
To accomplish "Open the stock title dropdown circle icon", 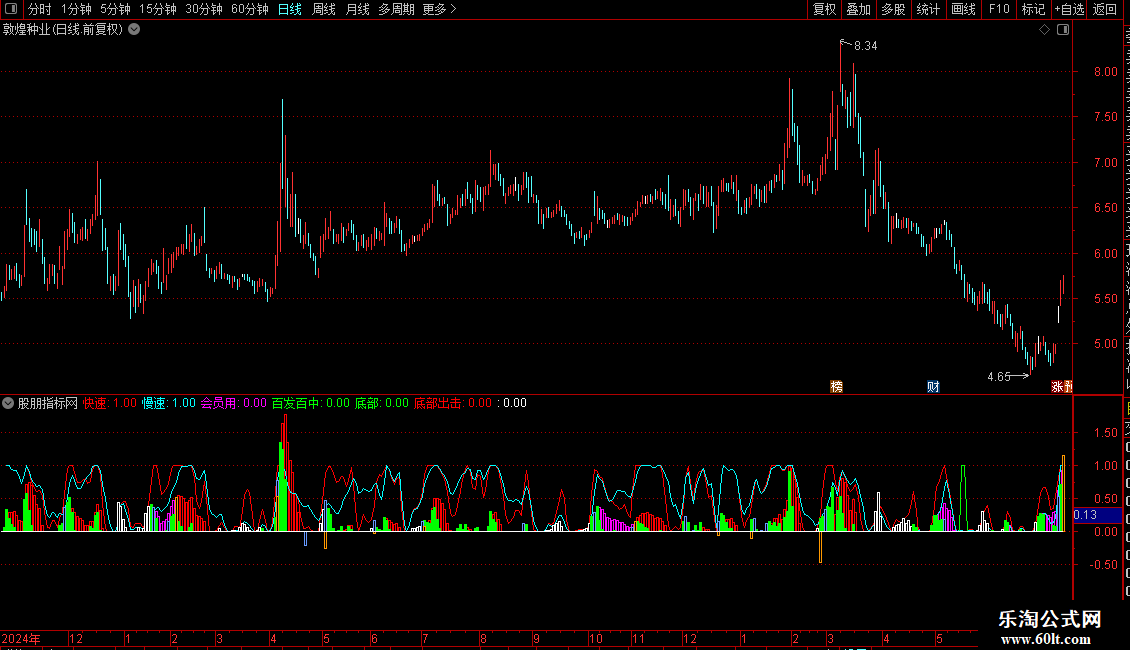I will click(x=134, y=30).
